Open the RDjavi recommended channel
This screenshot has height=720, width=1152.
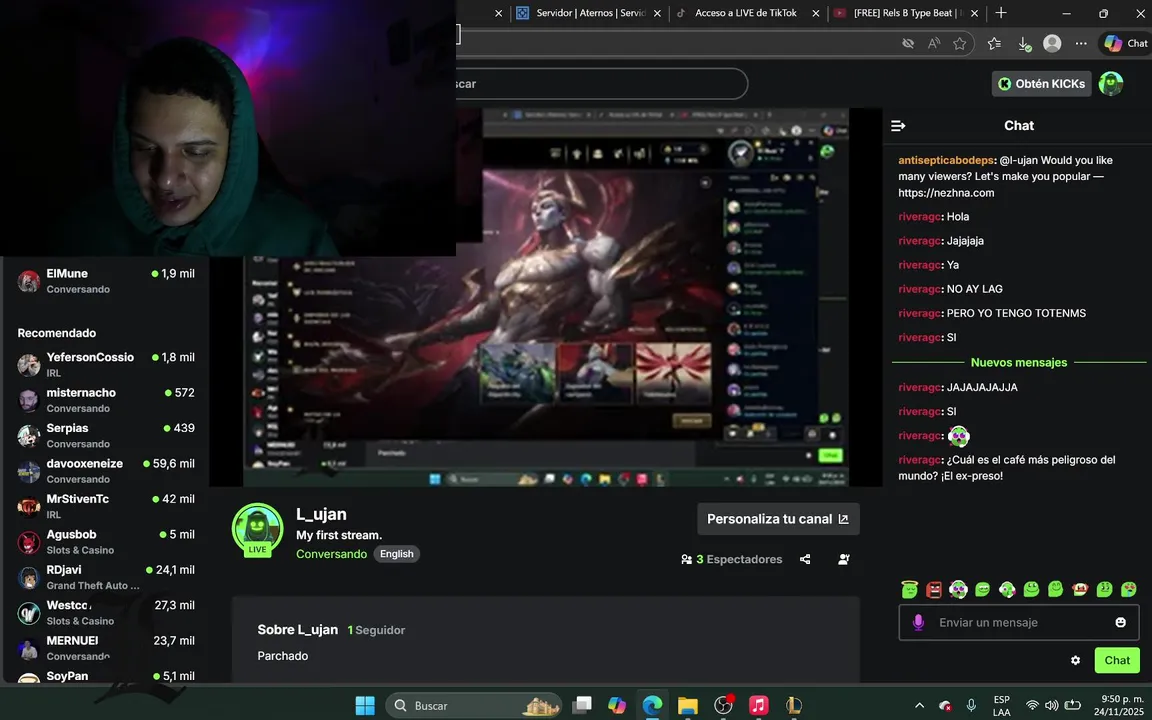[106, 577]
